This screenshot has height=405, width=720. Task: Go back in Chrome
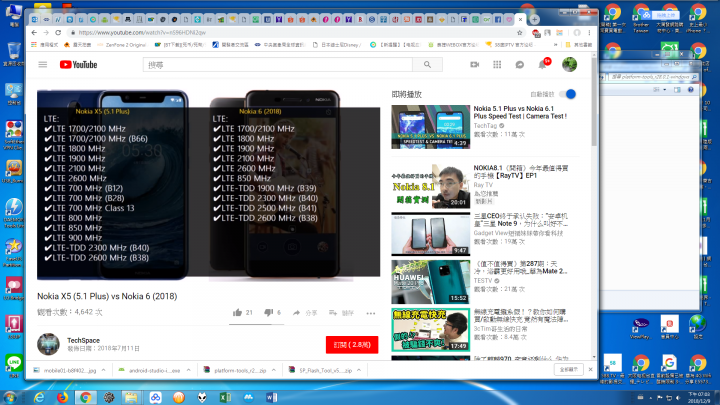click(x=34, y=33)
